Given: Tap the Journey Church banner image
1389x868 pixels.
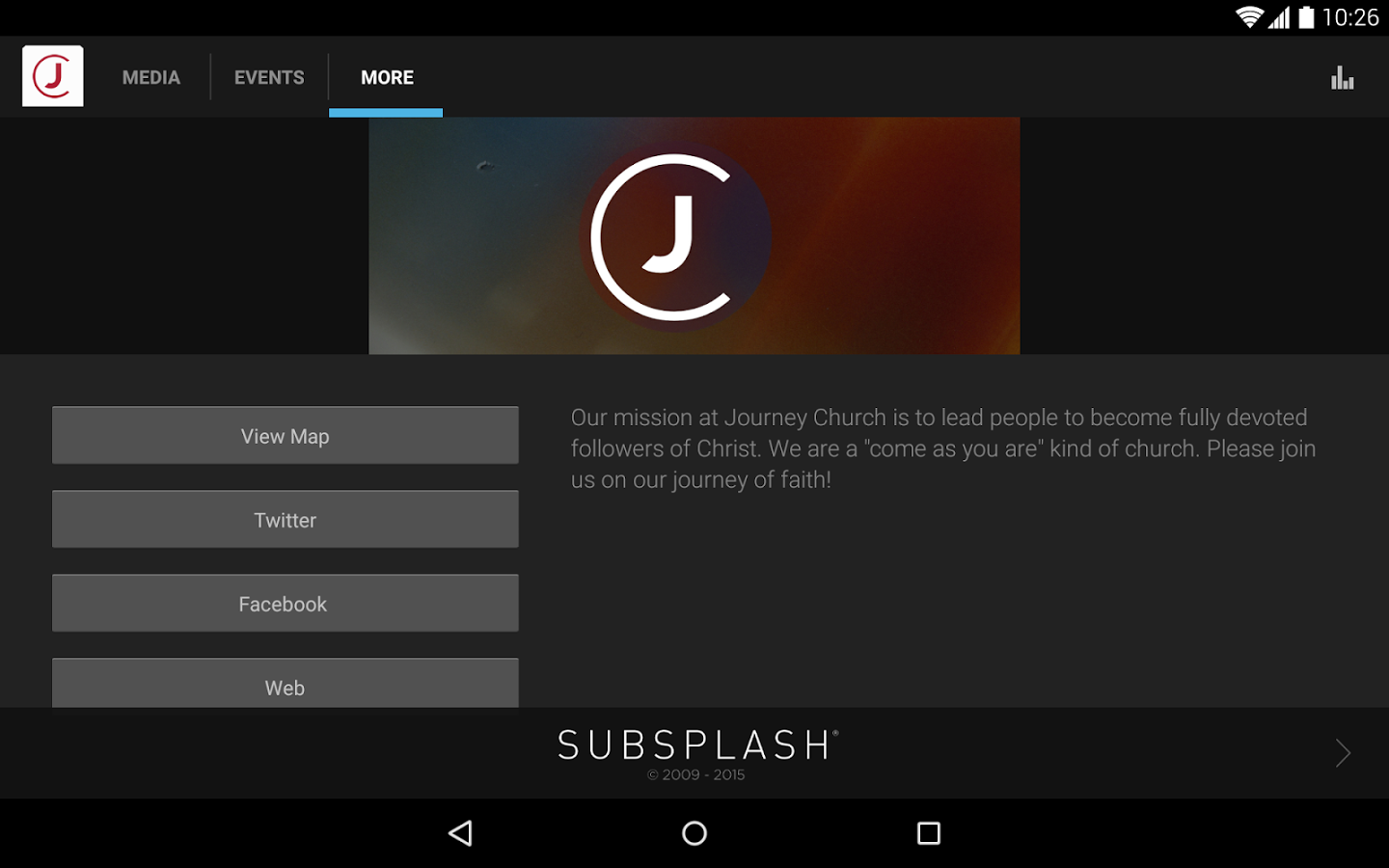Looking at the screenshot, I should pyautogui.click(x=694, y=236).
